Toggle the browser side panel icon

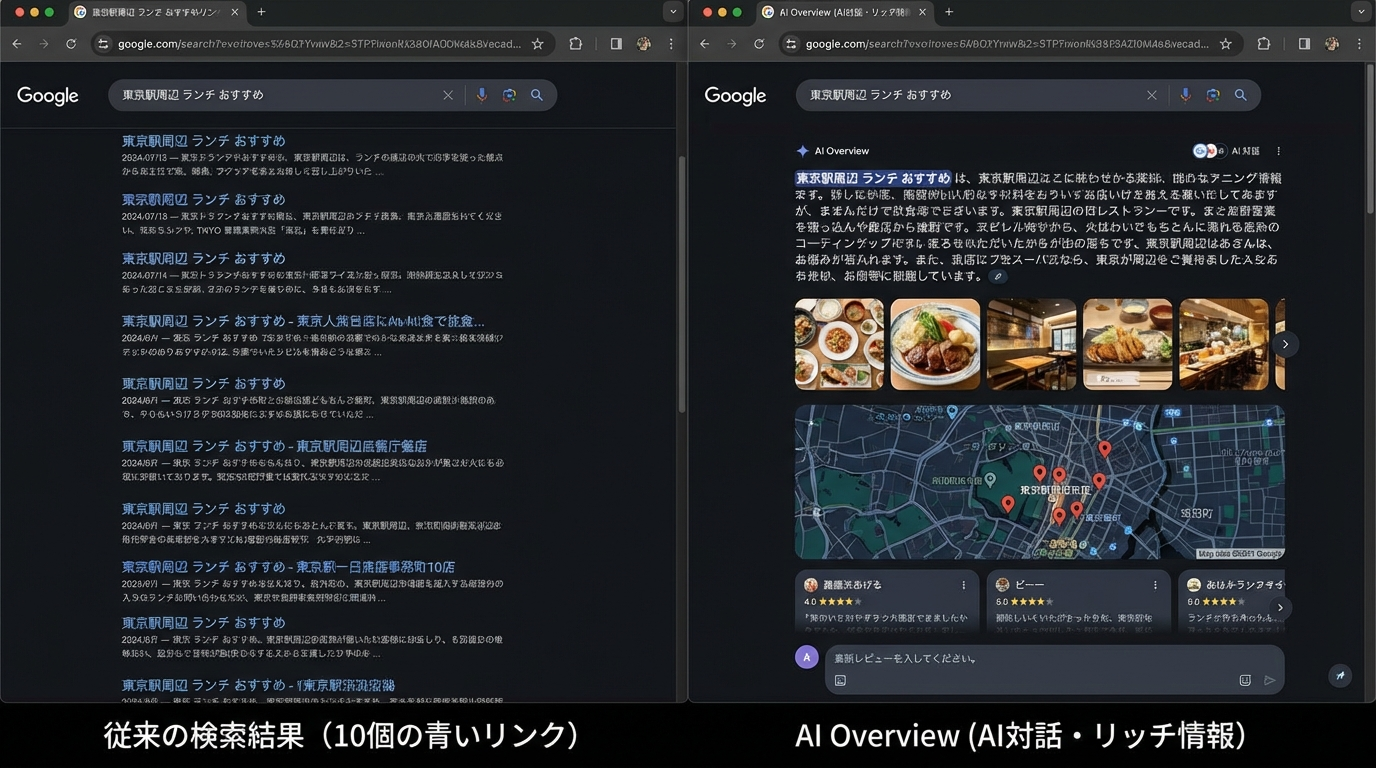point(1303,44)
